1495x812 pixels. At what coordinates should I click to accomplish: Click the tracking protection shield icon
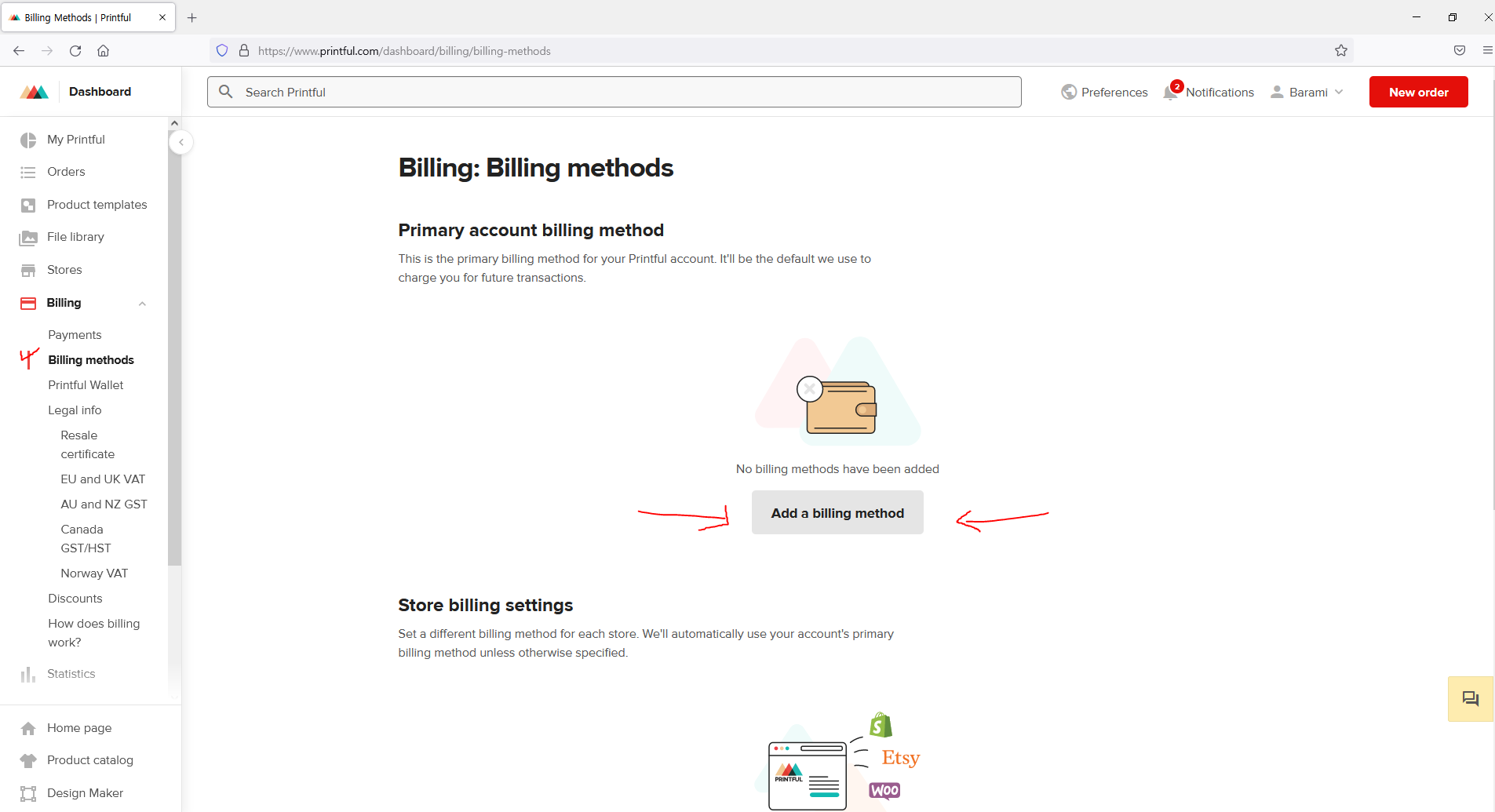(222, 50)
